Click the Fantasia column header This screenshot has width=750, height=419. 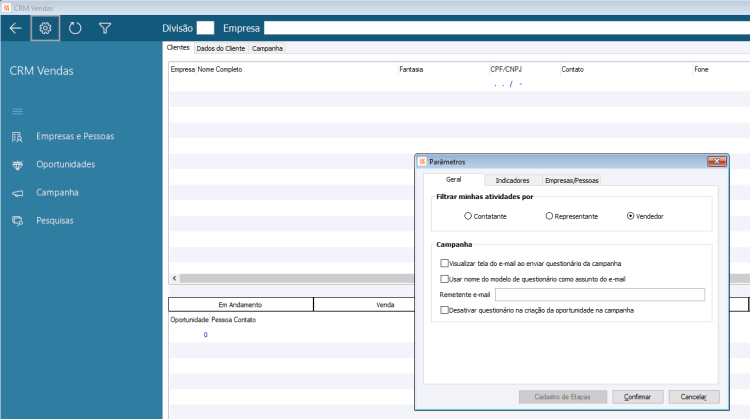tap(411, 69)
